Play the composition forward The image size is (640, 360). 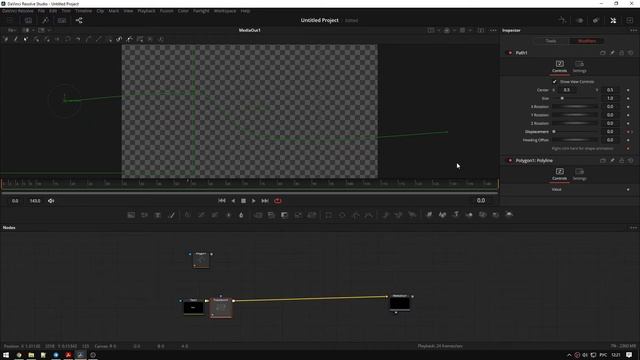click(253, 201)
